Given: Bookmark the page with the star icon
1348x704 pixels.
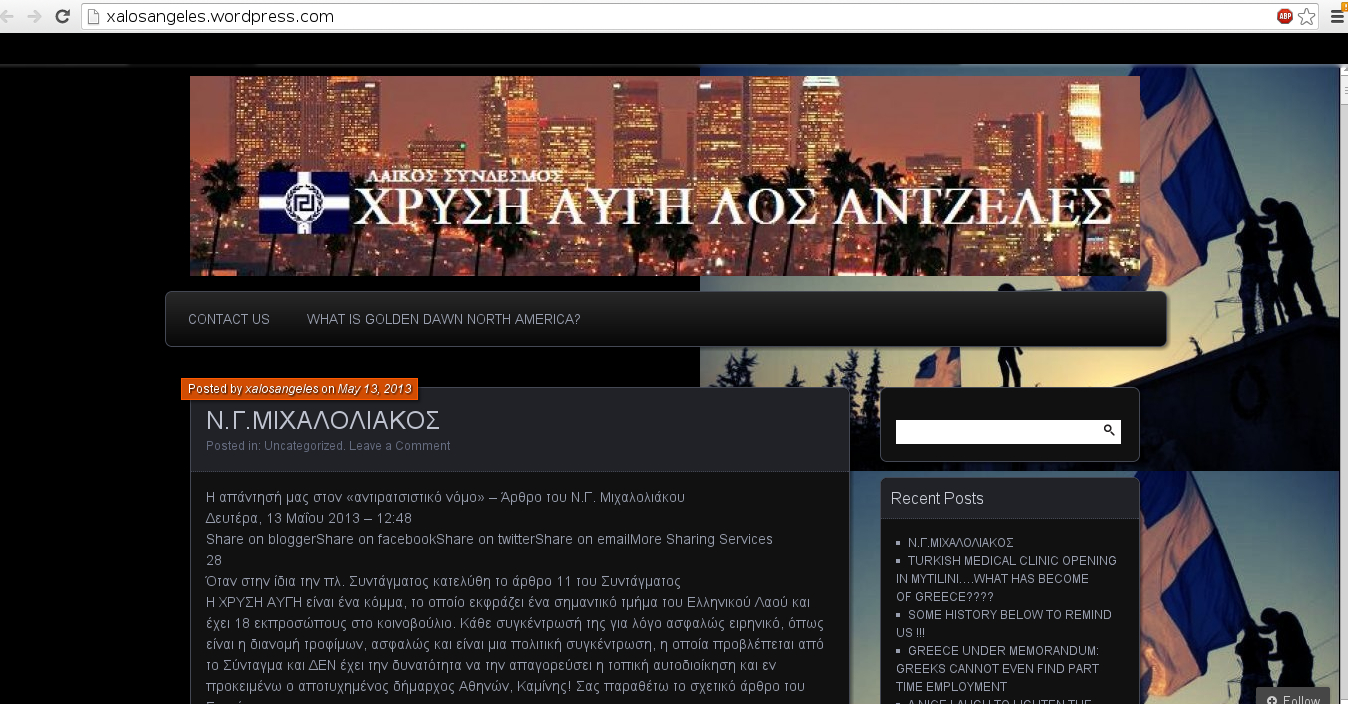Looking at the screenshot, I should coord(1306,16).
